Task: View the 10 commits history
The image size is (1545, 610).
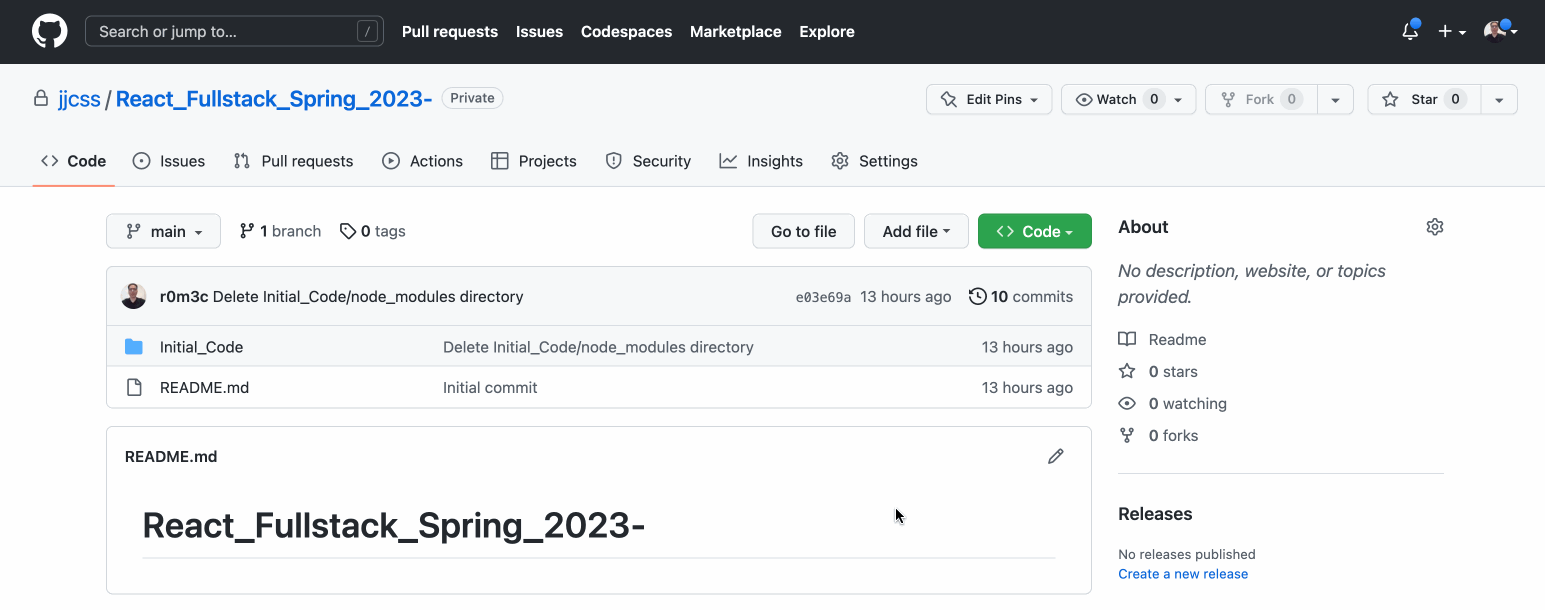Action: coord(1021,296)
